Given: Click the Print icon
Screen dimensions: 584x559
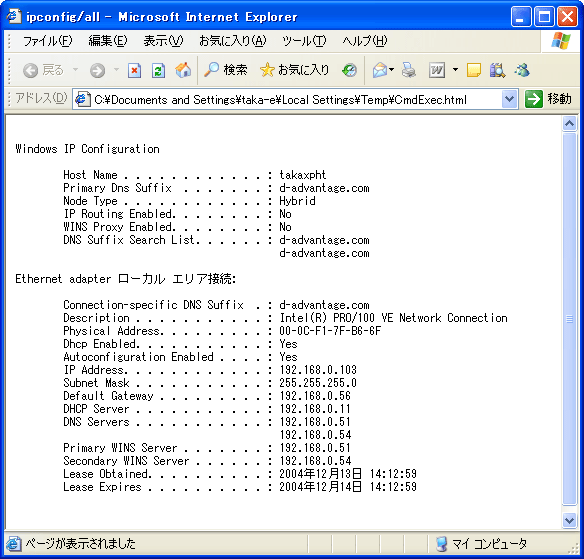Looking at the screenshot, I should pyautogui.click(x=409, y=70).
